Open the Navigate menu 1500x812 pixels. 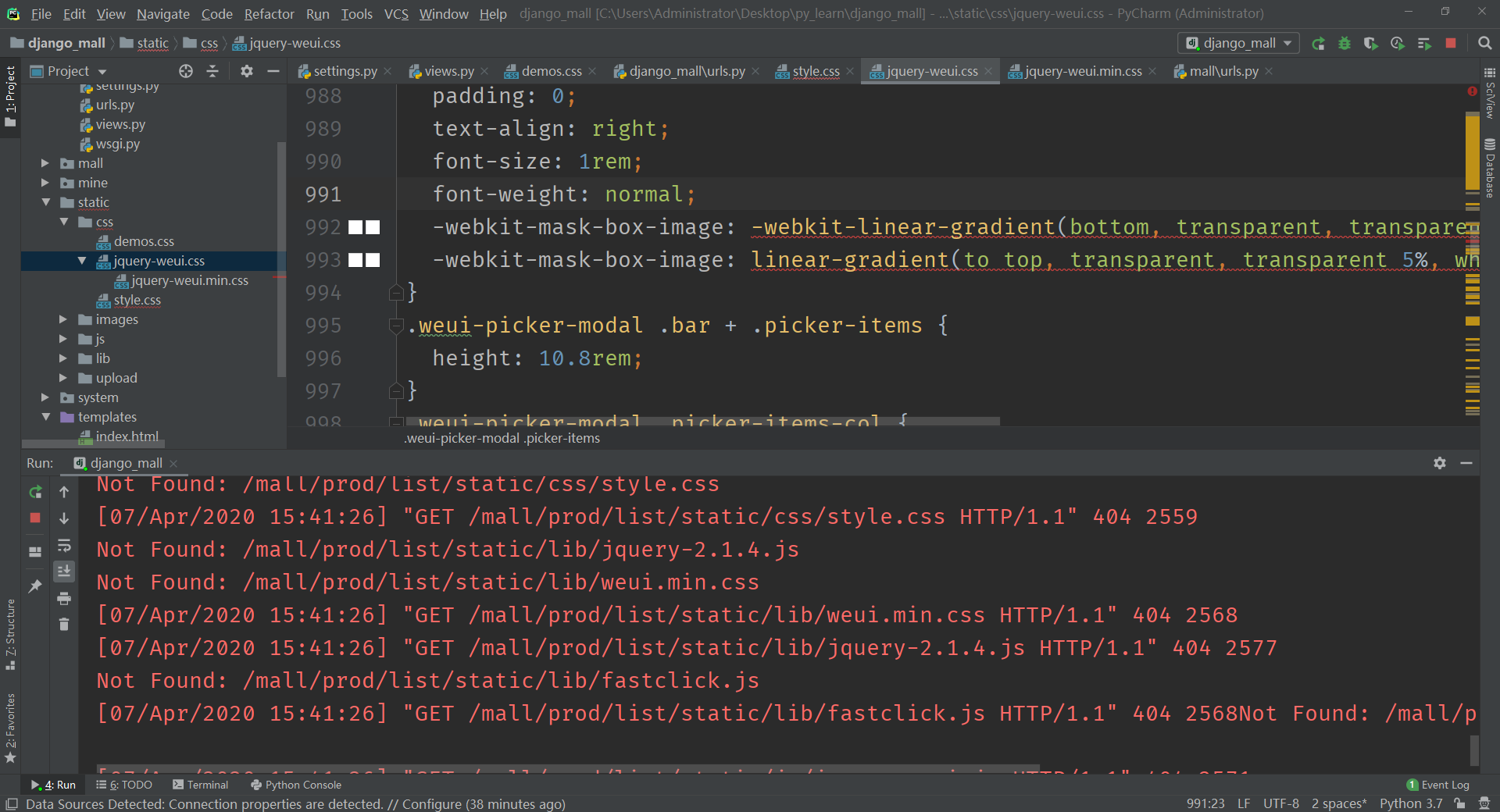[162, 14]
